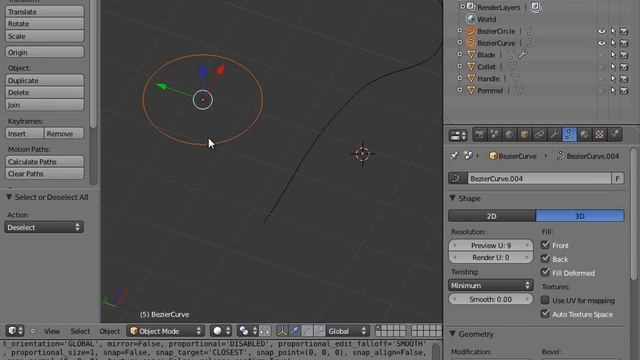The height and width of the screenshot is (360, 640).
Task: Click the pin icon in properties breadcrumb
Action: pos(454,156)
